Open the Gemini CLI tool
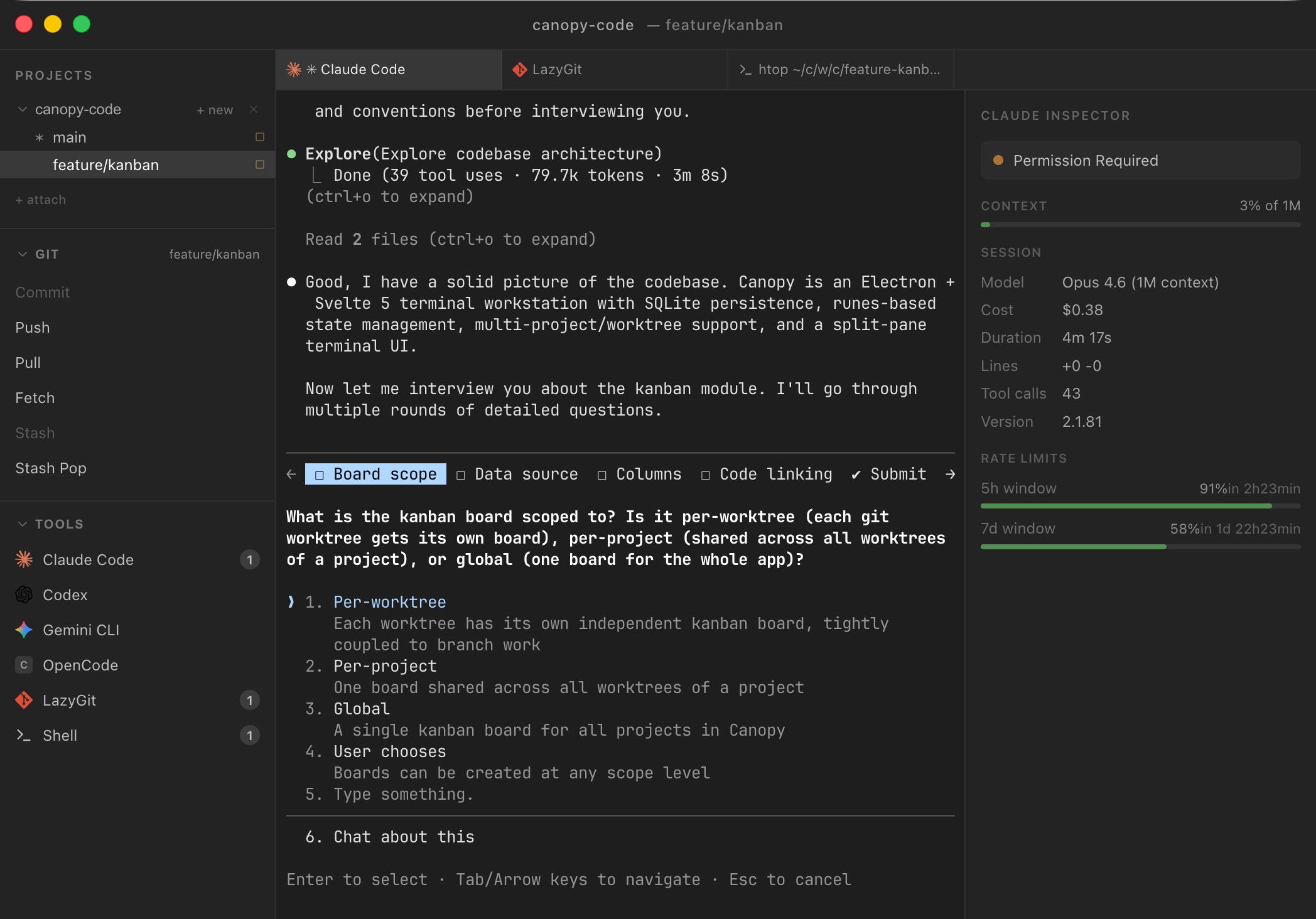This screenshot has height=919, width=1316. point(81,630)
